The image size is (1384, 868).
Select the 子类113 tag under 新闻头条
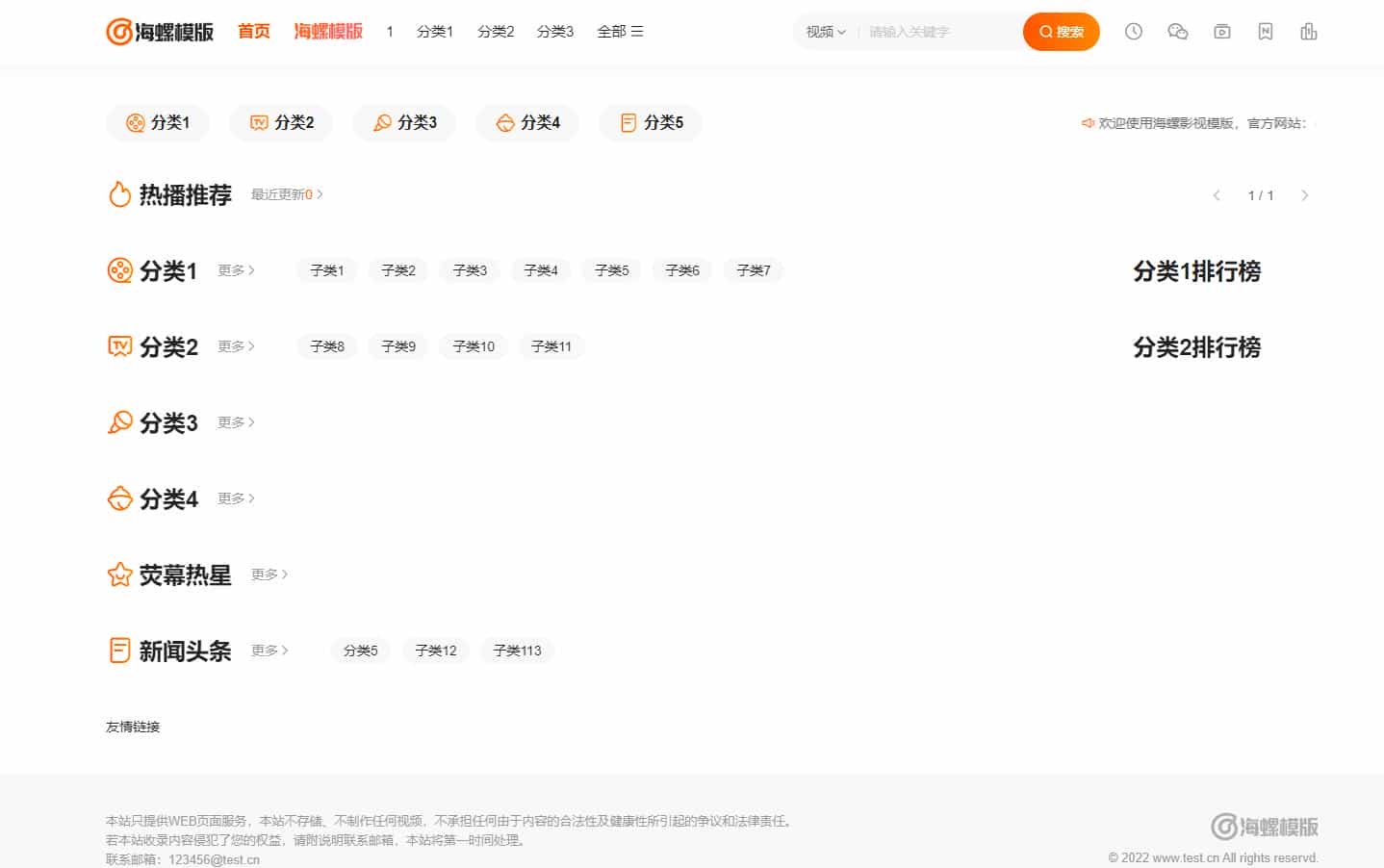[518, 651]
